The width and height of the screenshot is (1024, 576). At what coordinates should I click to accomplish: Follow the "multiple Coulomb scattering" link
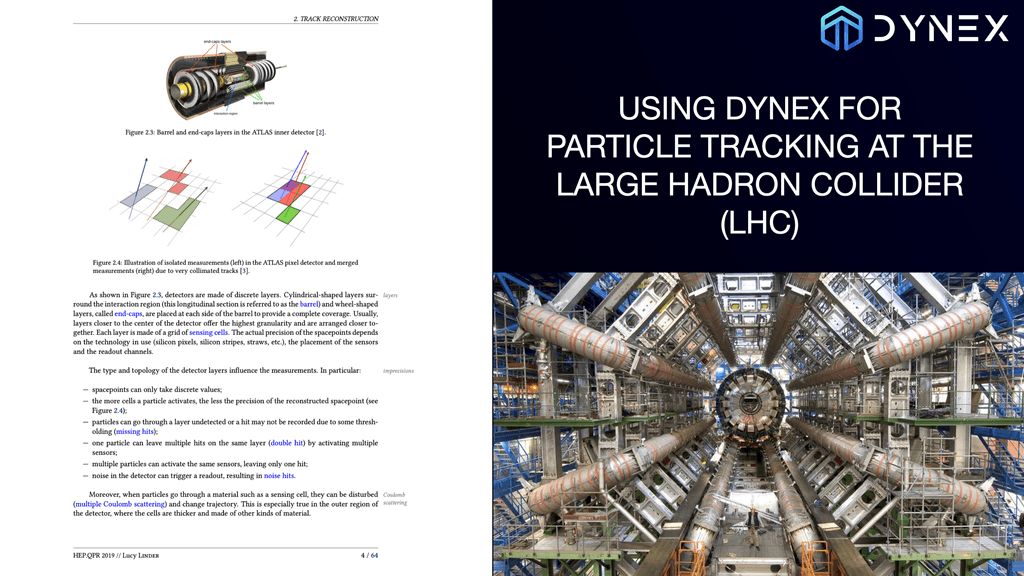120,504
